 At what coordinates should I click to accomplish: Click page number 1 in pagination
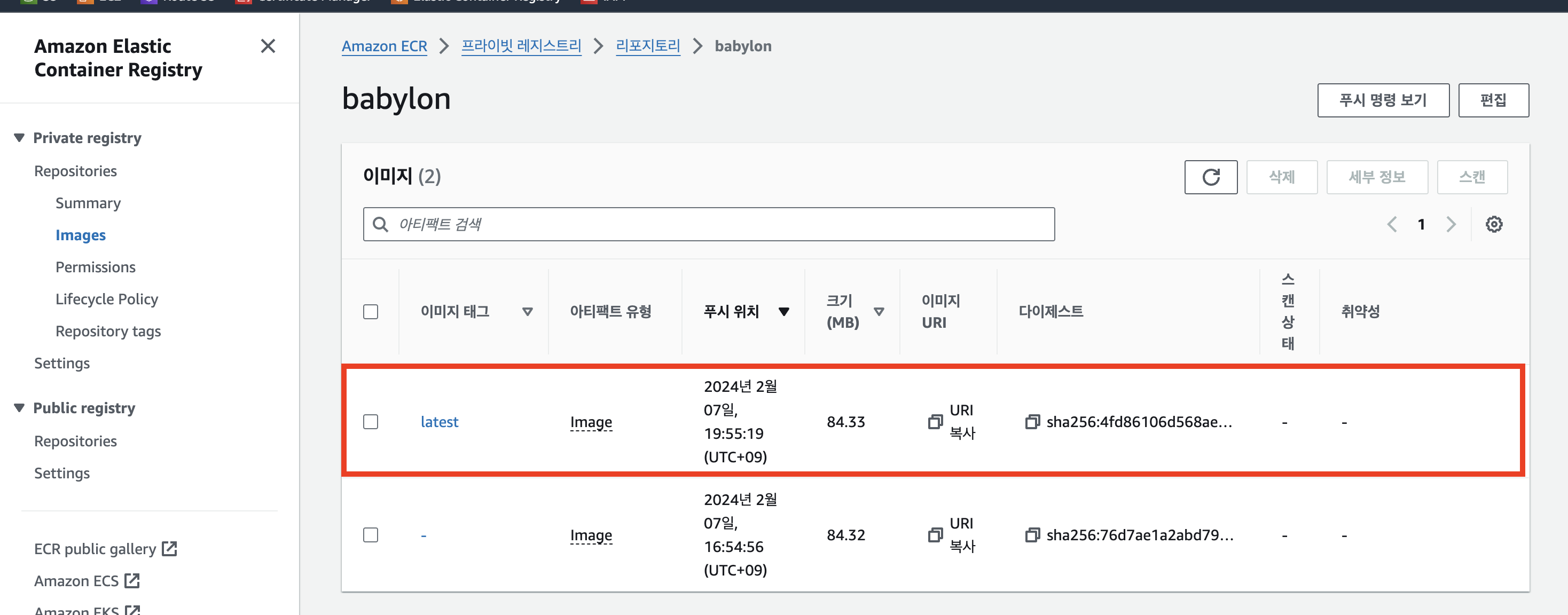point(1421,224)
